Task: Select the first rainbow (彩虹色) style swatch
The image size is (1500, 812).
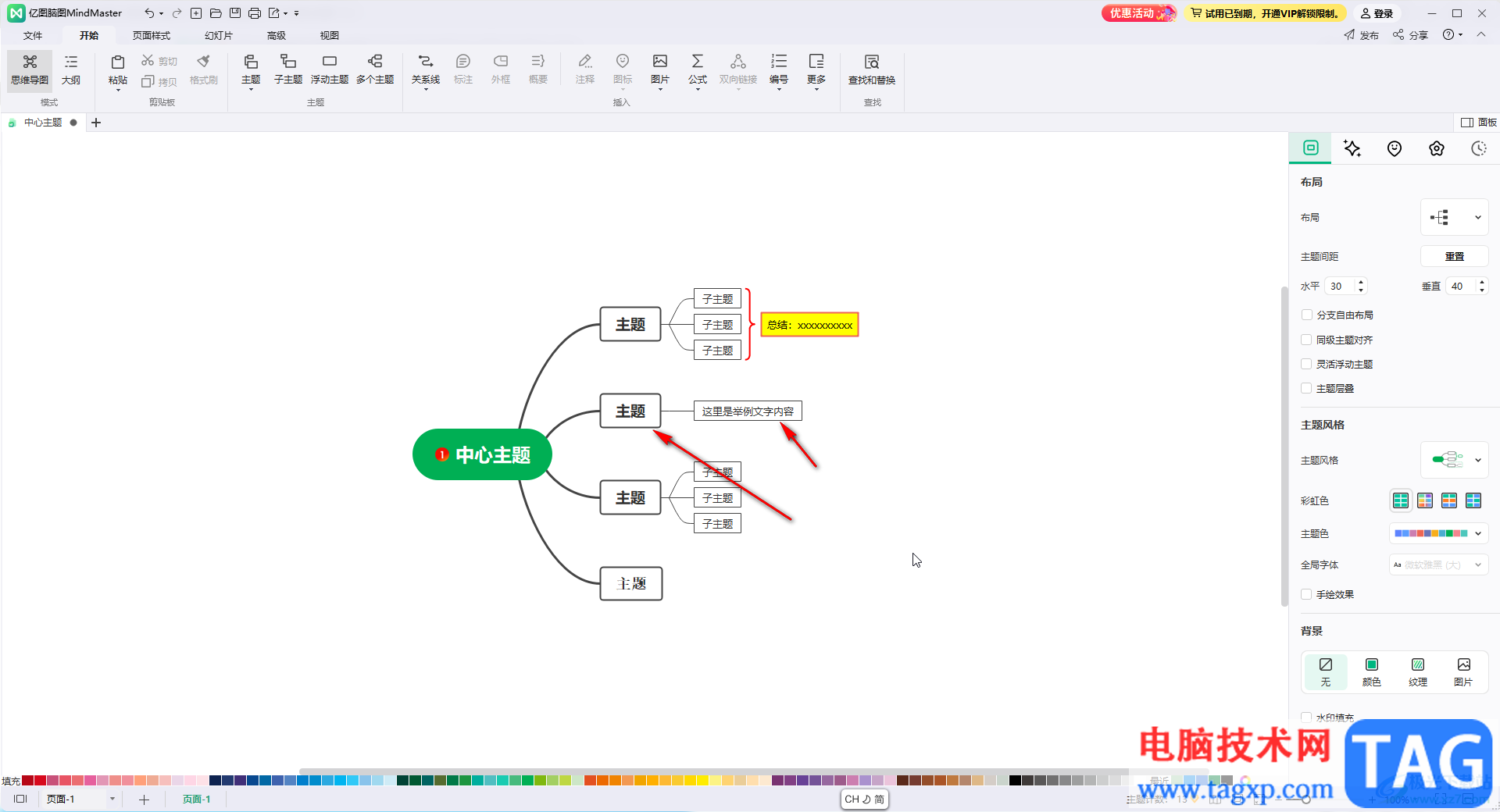Action: coord(1401,500)
